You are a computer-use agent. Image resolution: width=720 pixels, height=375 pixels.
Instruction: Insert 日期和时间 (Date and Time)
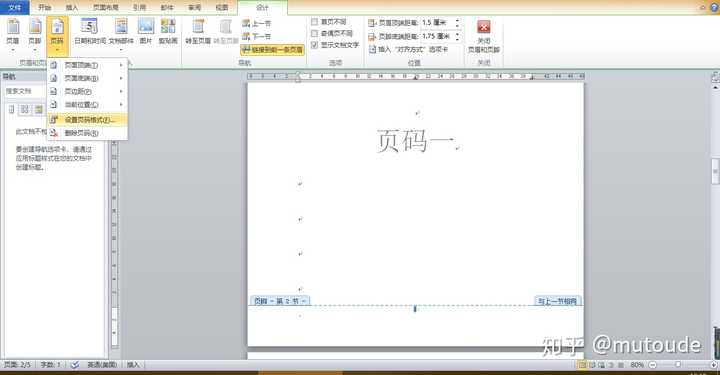click(90, 32)
